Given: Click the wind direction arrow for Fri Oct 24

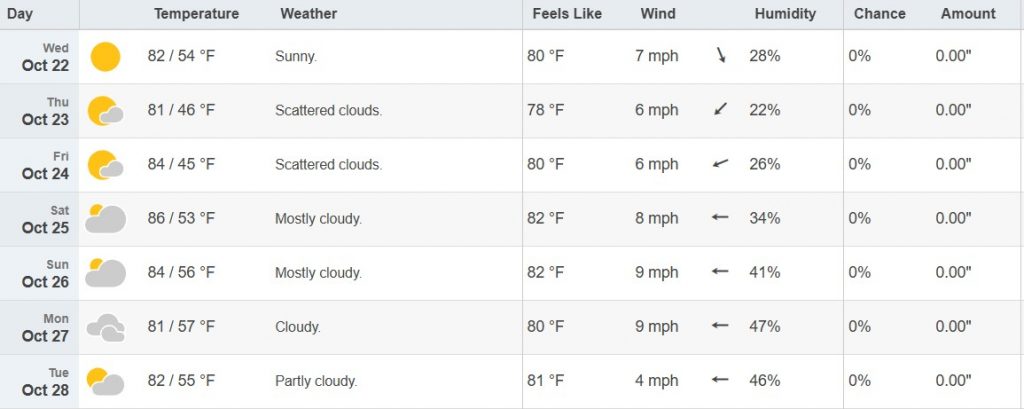Looking at the screenshot, I should point(720,164).
